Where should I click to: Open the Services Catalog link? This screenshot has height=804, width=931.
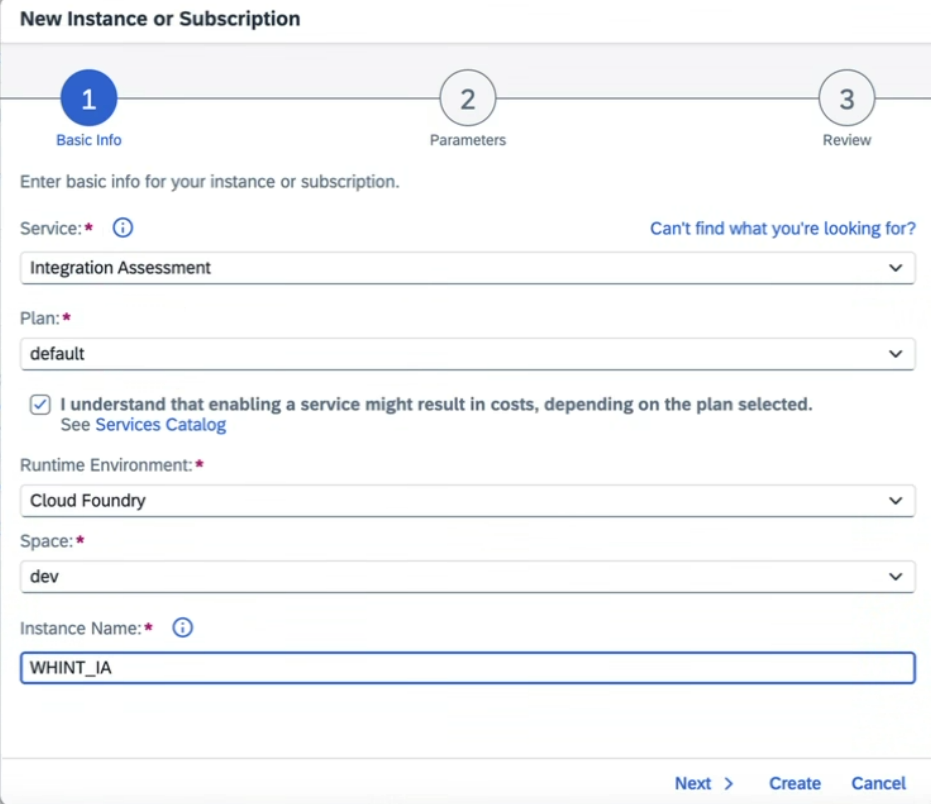click(x=160, y=425)
